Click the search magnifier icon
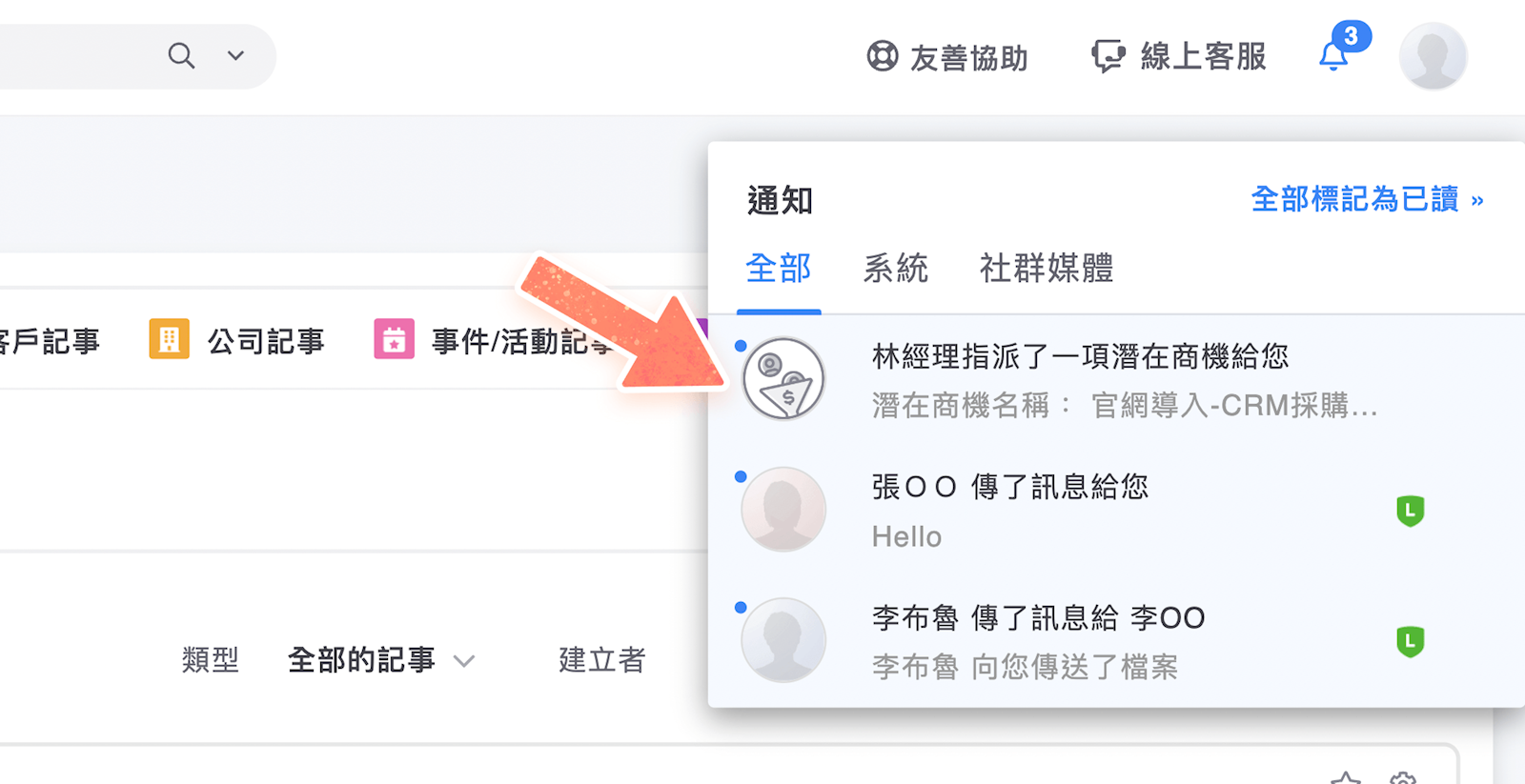The image size is (1525, 784). tap(181, 56)
